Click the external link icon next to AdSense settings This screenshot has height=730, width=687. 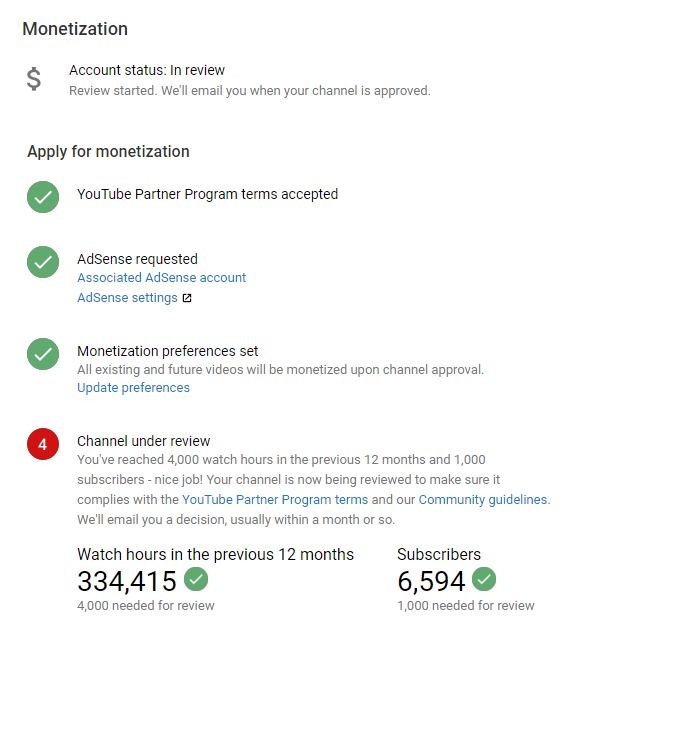tap(187, 298)
